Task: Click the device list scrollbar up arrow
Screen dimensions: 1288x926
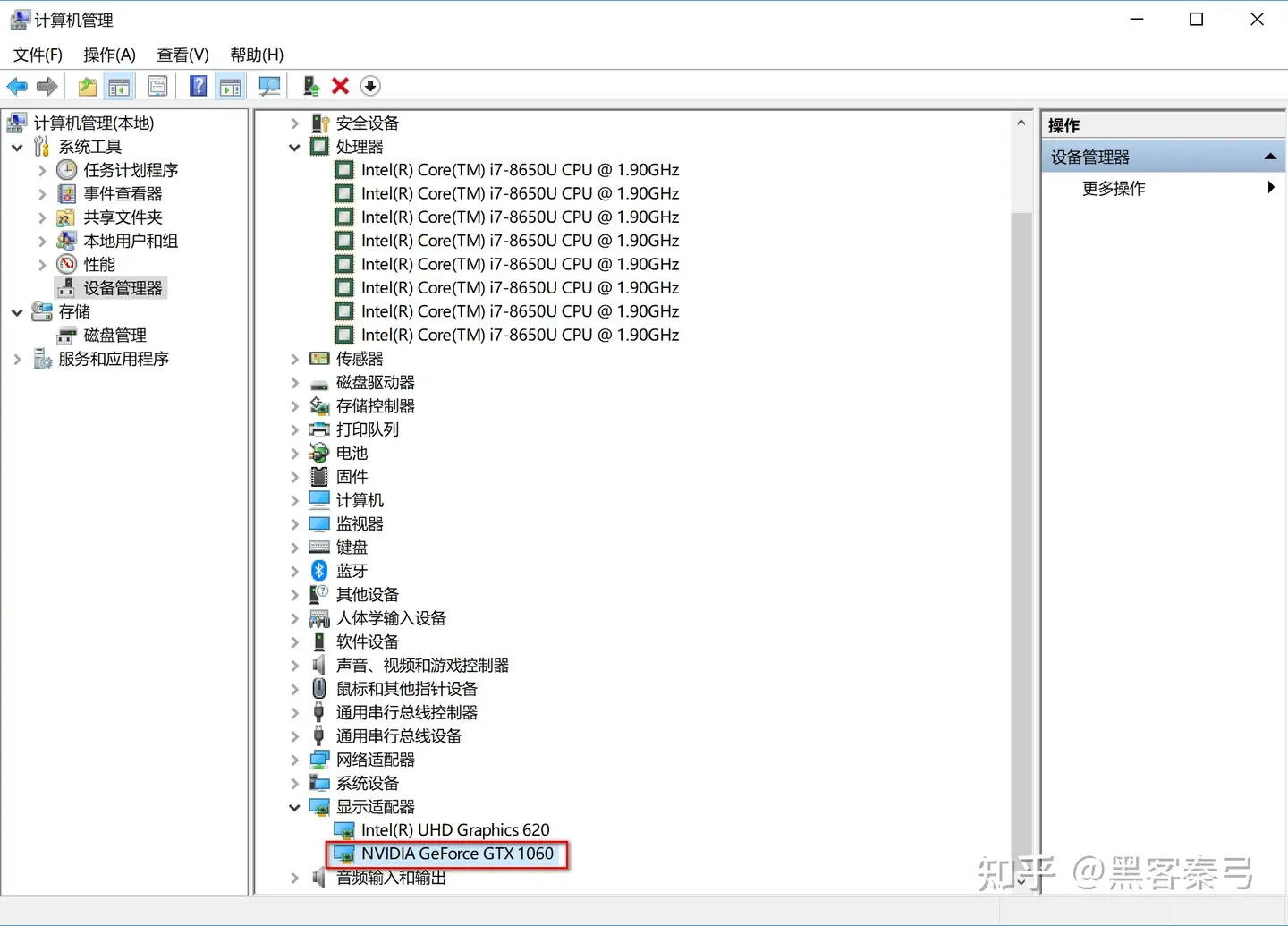Action: pos(1021,123)
